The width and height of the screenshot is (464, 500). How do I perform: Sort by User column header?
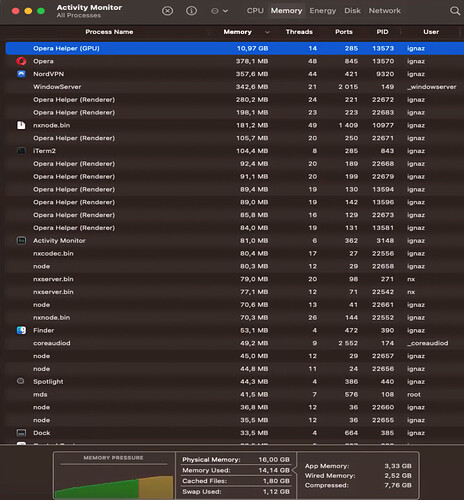(431, 32)
